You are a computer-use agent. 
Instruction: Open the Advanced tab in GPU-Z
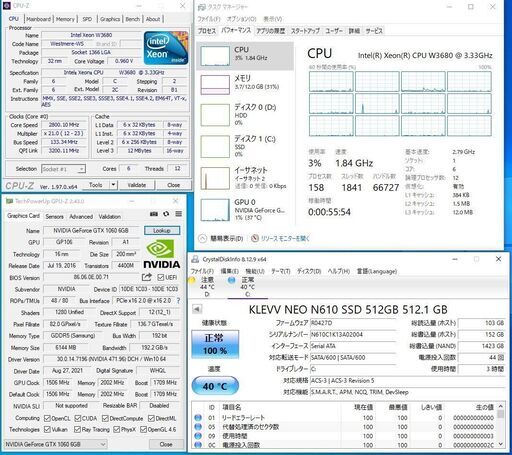(x=81, y=217)
